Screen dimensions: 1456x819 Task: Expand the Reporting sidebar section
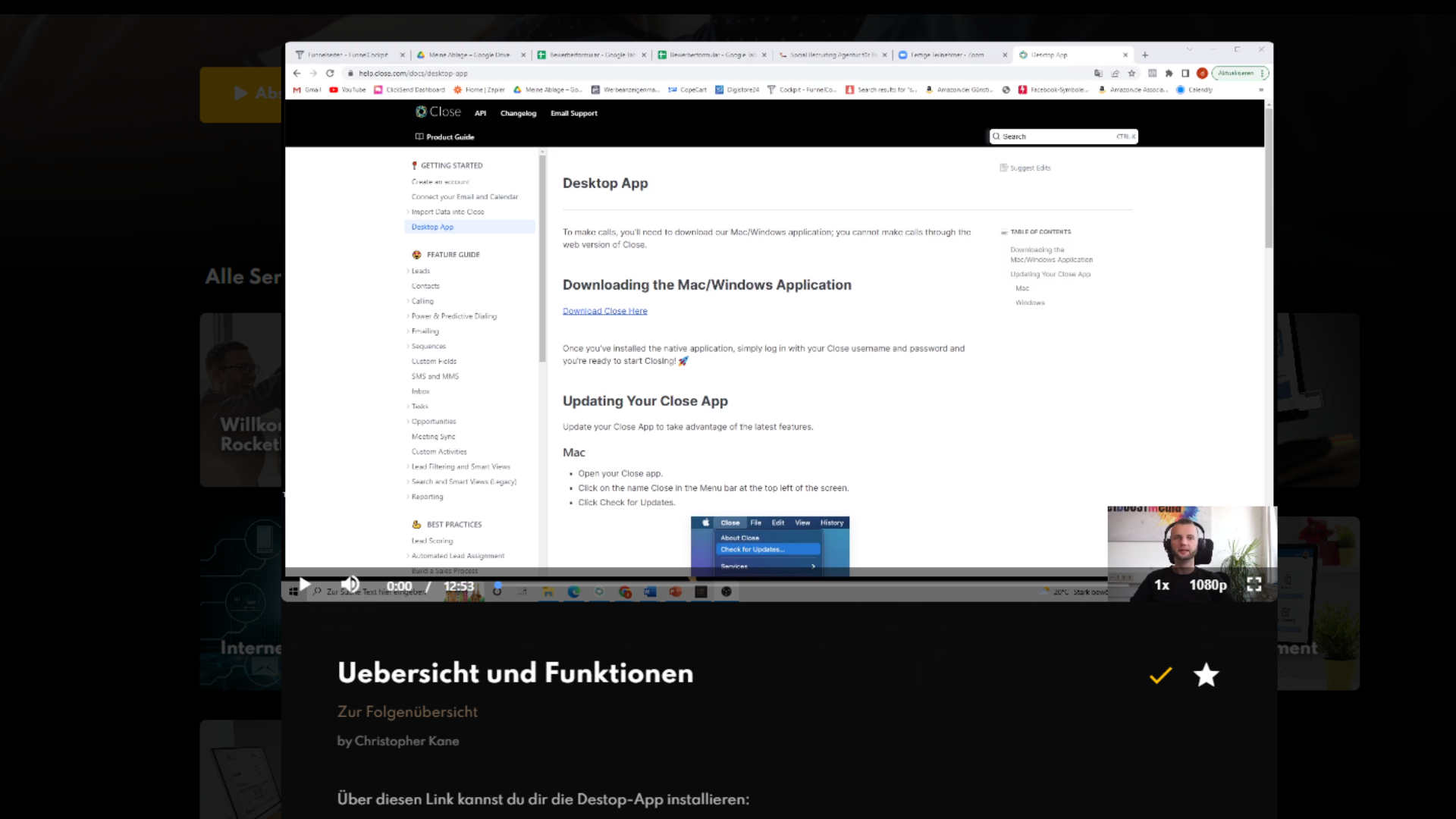(427, 497)
